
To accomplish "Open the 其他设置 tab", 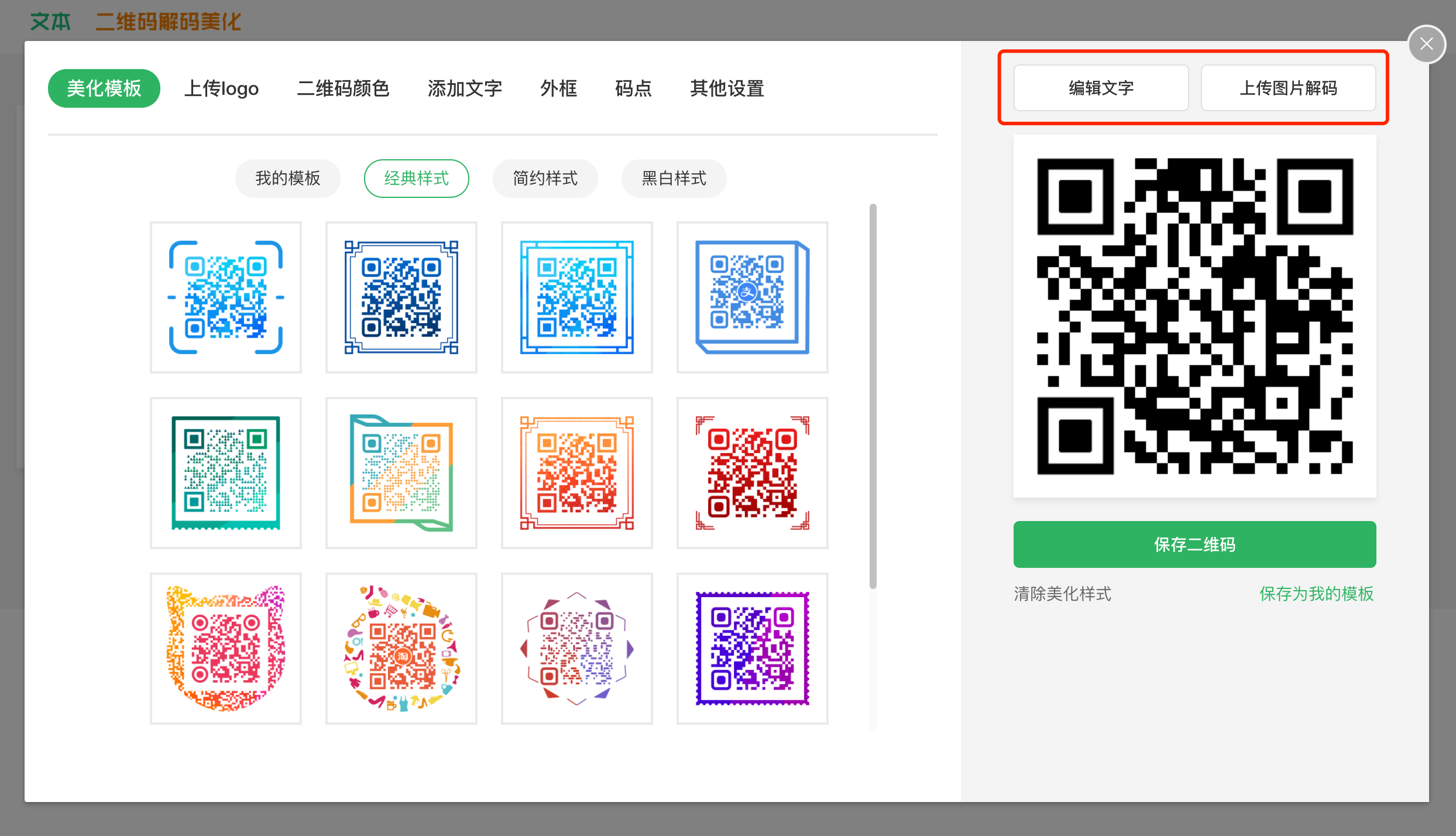I will pyautogui.click(x=727, y=88).
